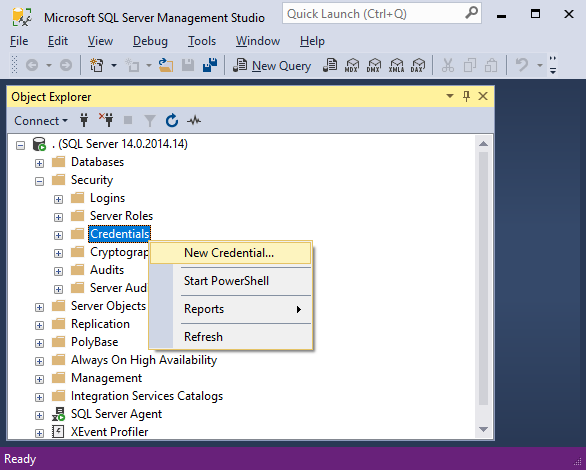Click the New Project icon
This screenshot has width=586, height=470.
97,65
